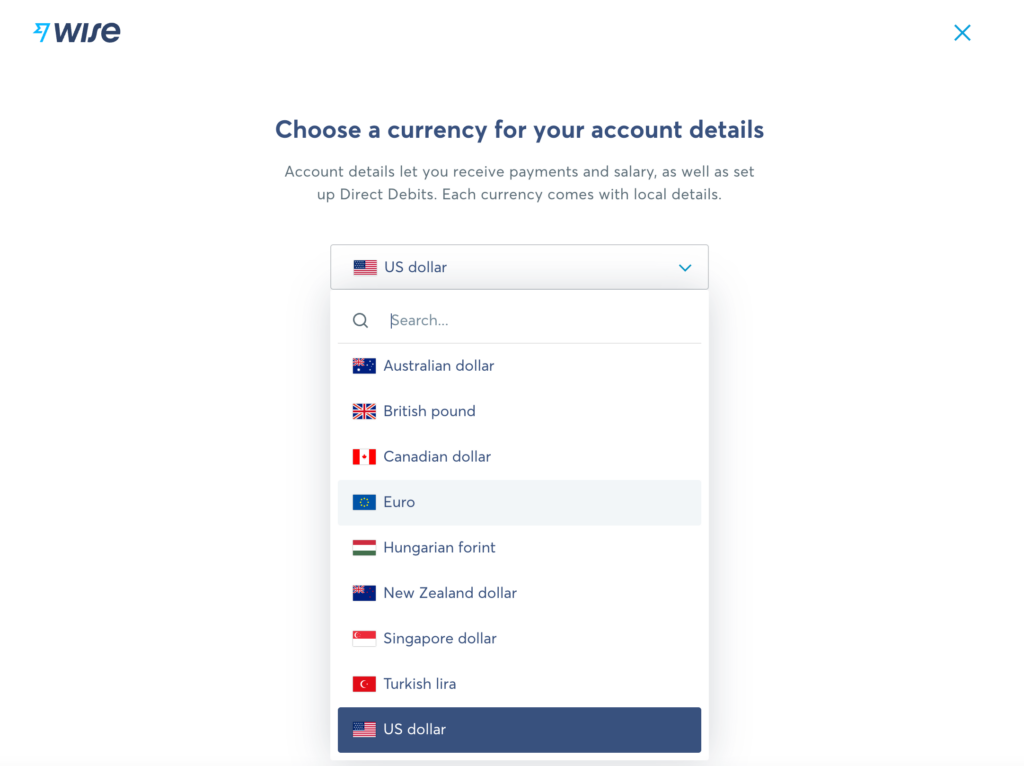Click the Canadian flag icon

coord(364,456)
